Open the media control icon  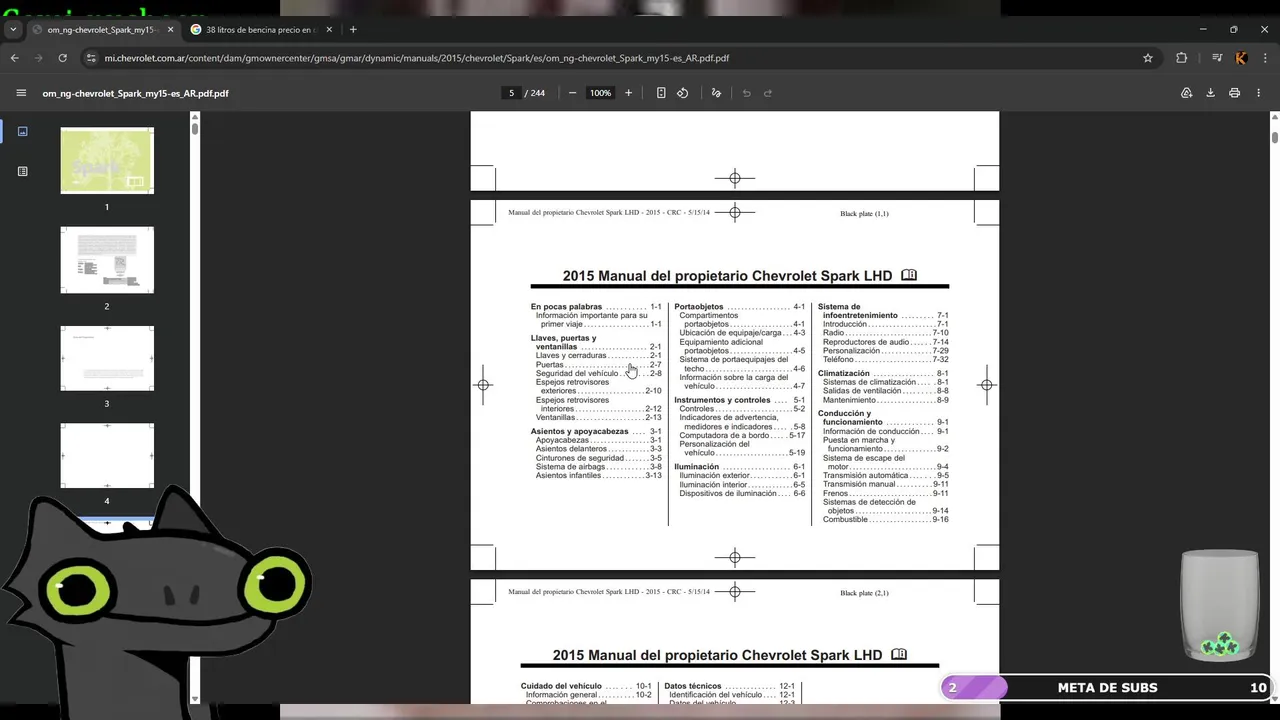(1217, 58)
